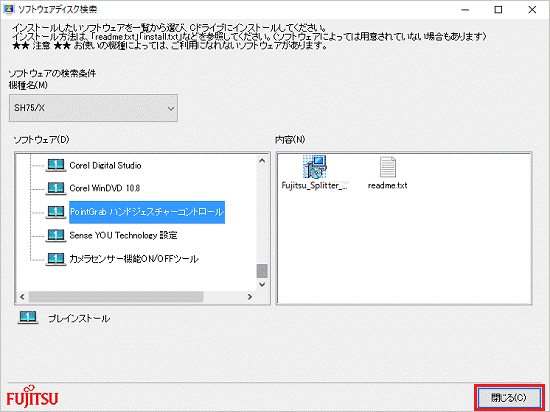Click the horizontal scroll left arrow

click(x=22, y=297)
